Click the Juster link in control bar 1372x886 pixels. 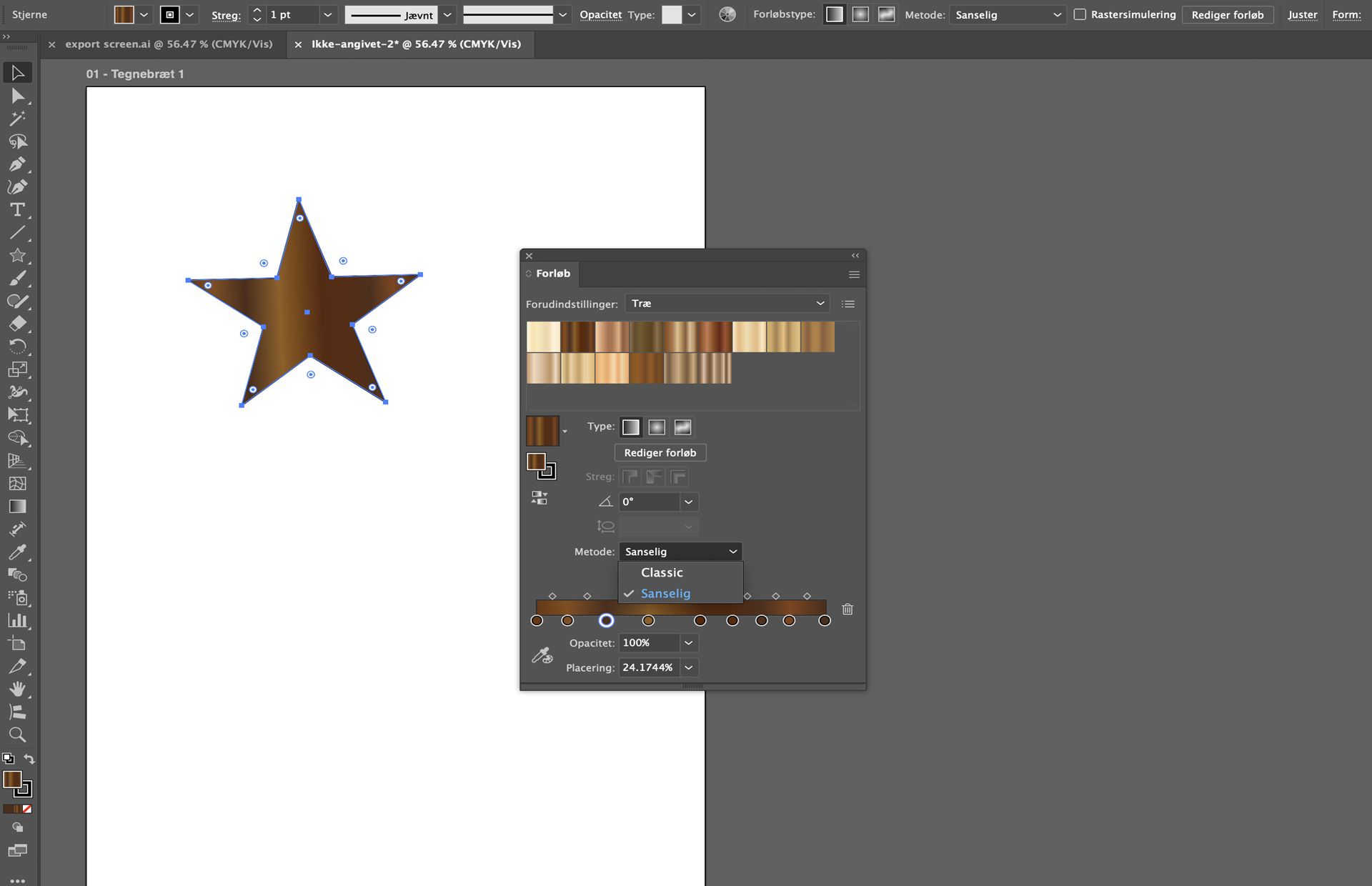click(x=1302, y=14)
